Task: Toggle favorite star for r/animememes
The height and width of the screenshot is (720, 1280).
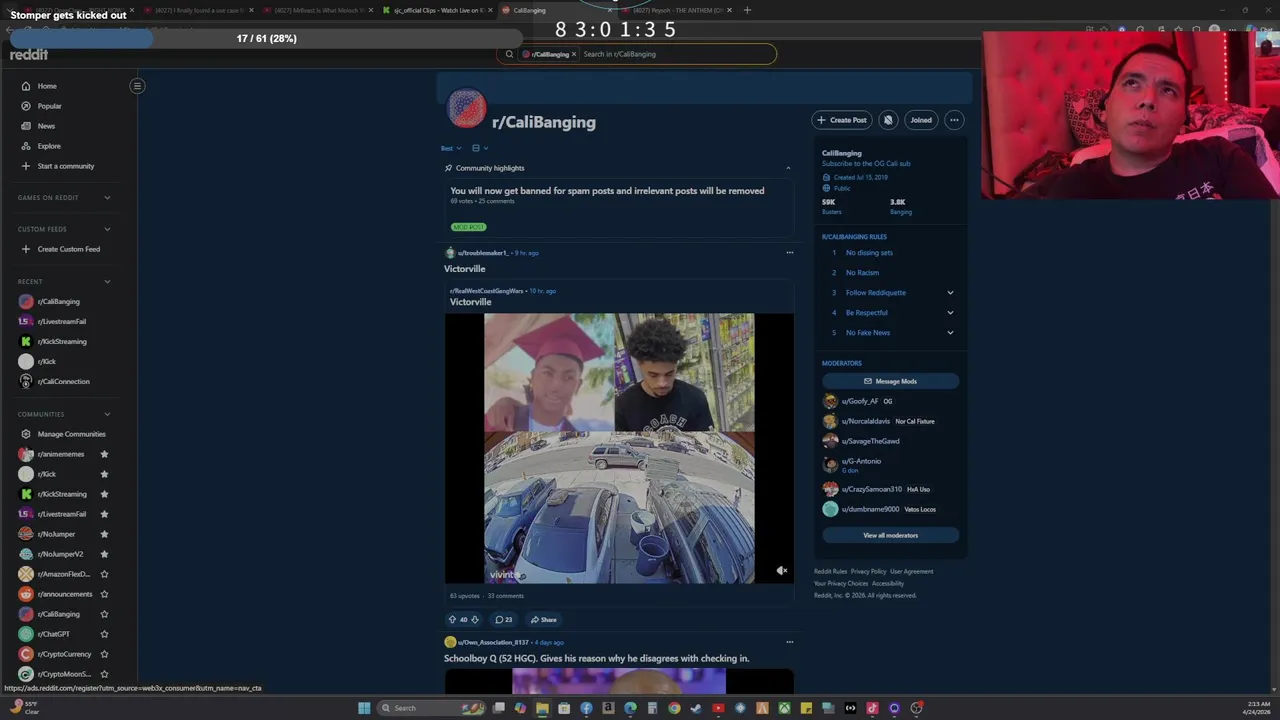Action: pos(104,454)
